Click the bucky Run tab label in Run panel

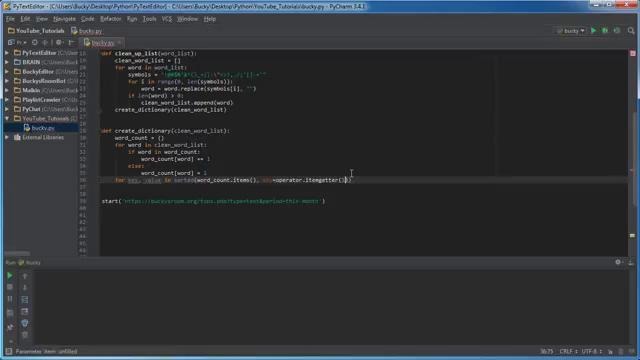point(29,262)
